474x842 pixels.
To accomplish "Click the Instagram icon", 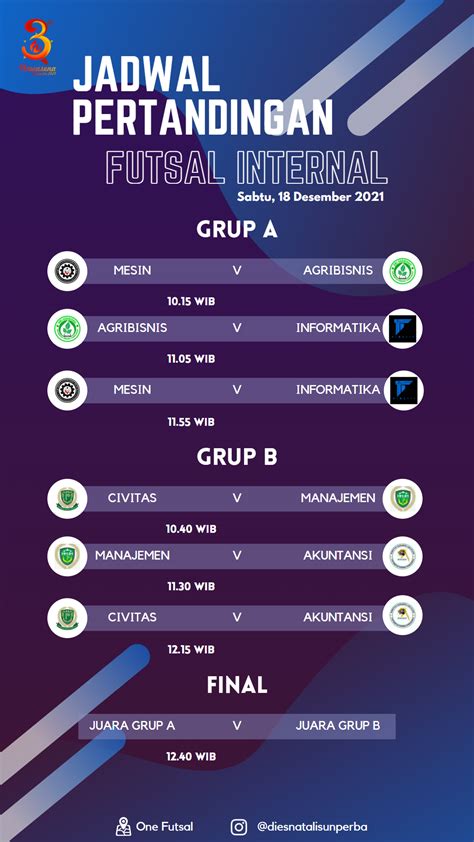I will (239, 827).
